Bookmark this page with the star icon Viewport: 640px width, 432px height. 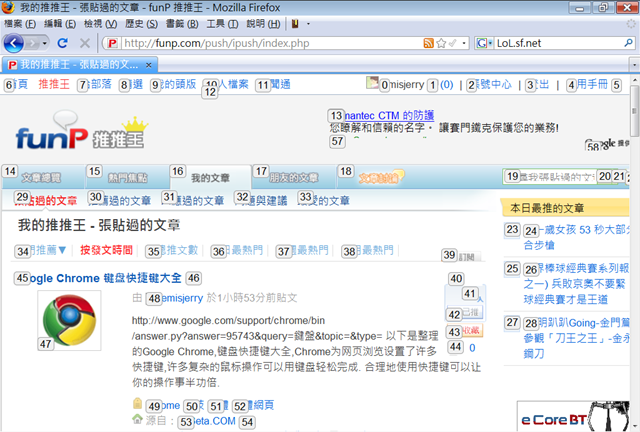coord(441,43)
